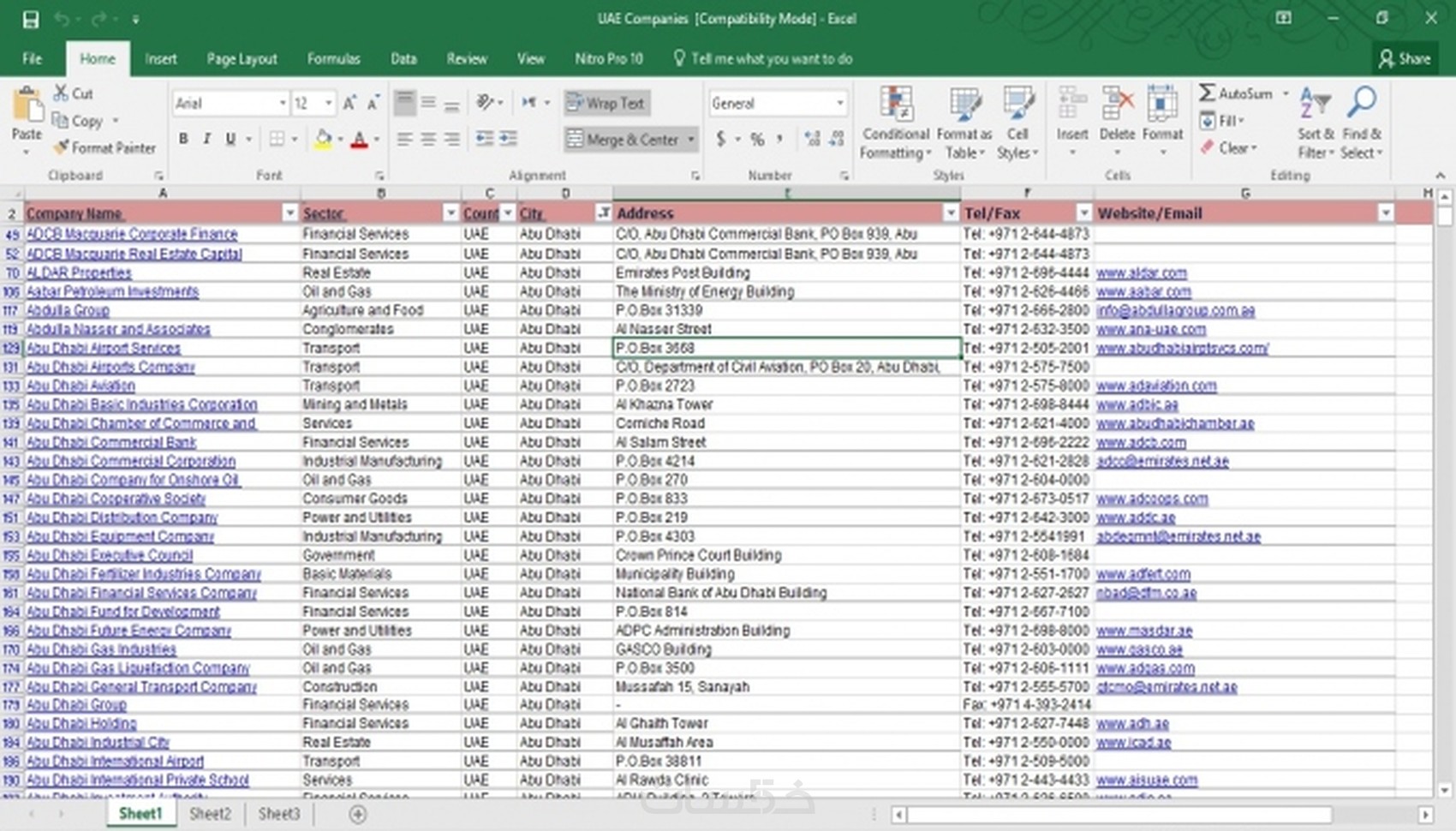The height and width of the screenshot is (831, 1456).
Task: Open the File tab
Action: tap(33, 58)
